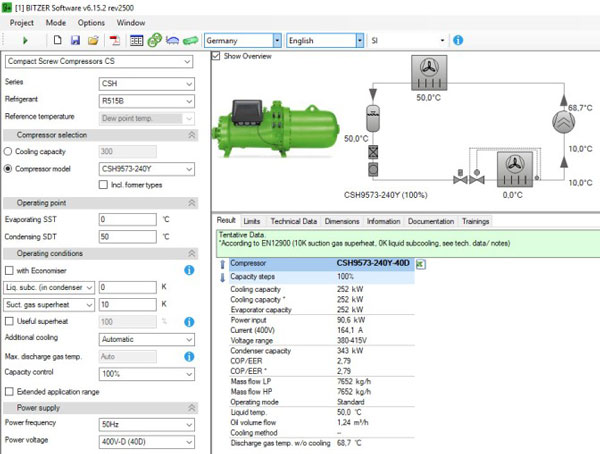Switch to the Trainings tab
The image size is (600, 454).
[476, 221]
